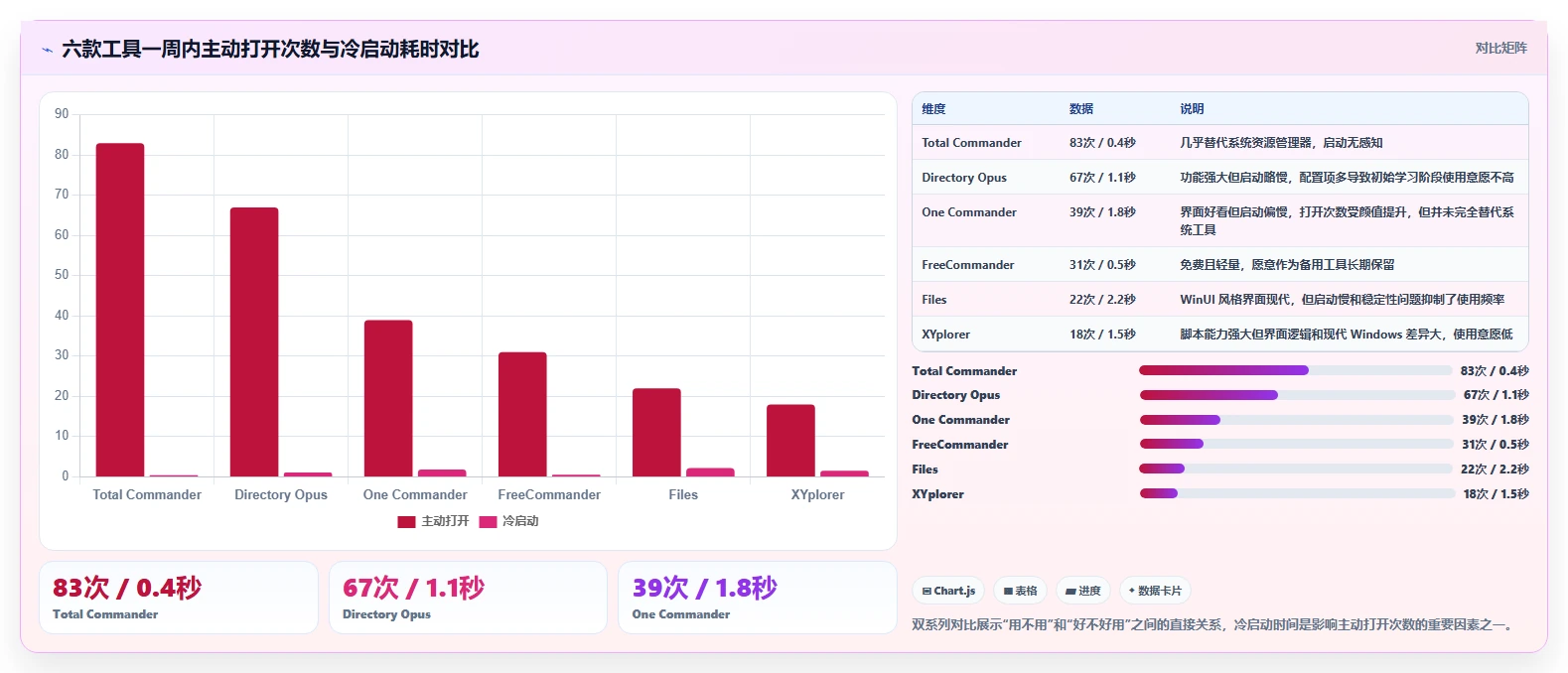Viewport: 1568px width, 673px height.
Task: Click Total Commander label in progress list
Action: tap(964, 371)
